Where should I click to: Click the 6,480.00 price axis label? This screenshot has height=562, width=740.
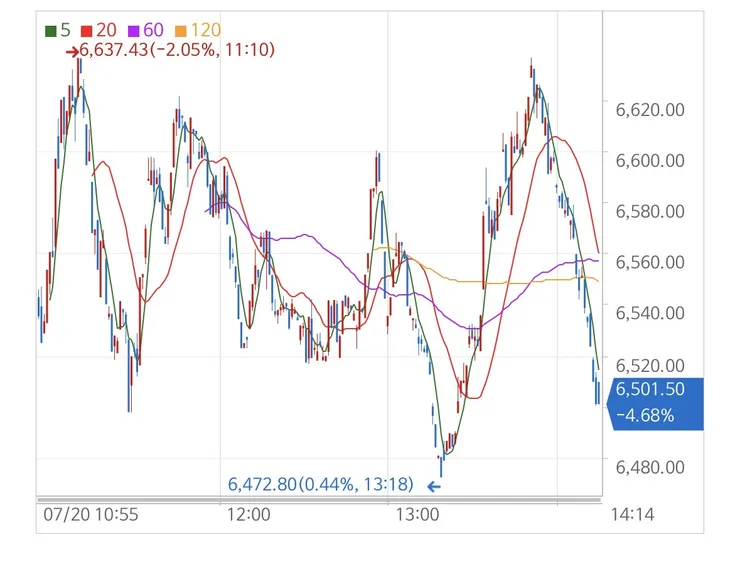[x=650, y=467]
